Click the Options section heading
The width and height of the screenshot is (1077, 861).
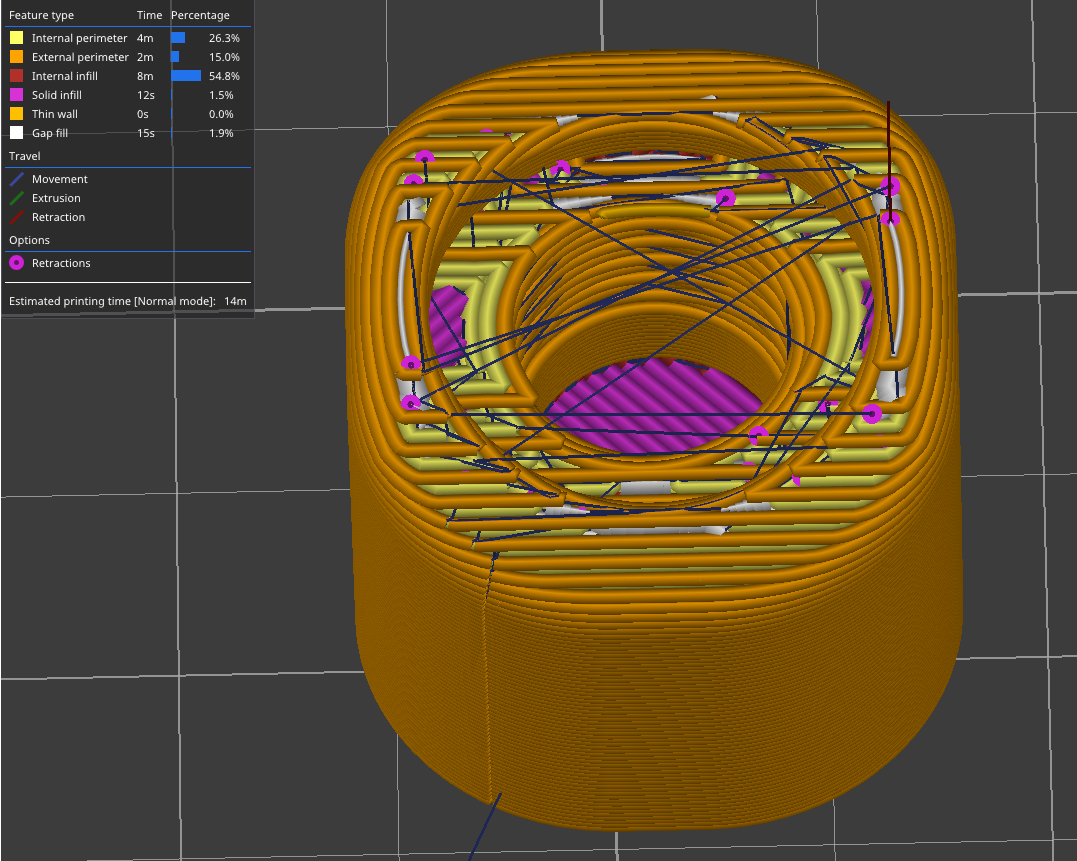click(29, 240)
